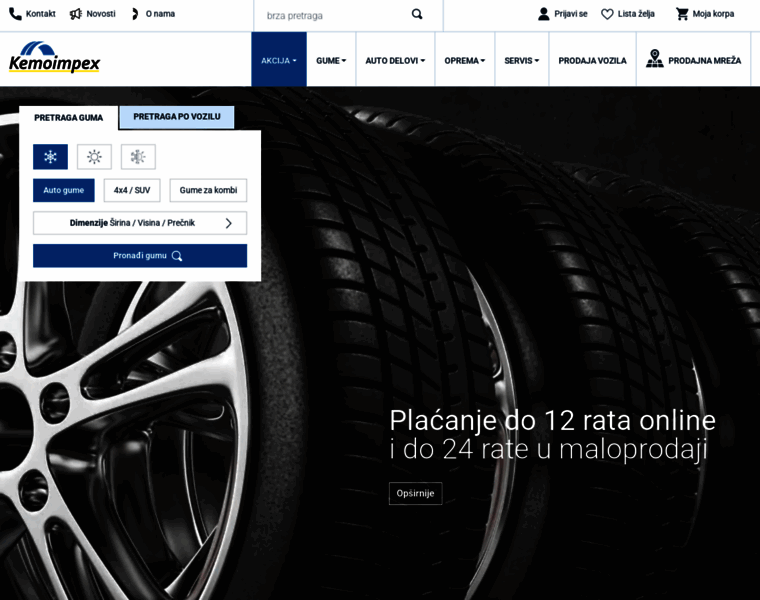This screenshot has width=760, height=600.
Task: Open the Dimenzije Širina / Visina / Prečnik selector
Action: tap(140, 223)
